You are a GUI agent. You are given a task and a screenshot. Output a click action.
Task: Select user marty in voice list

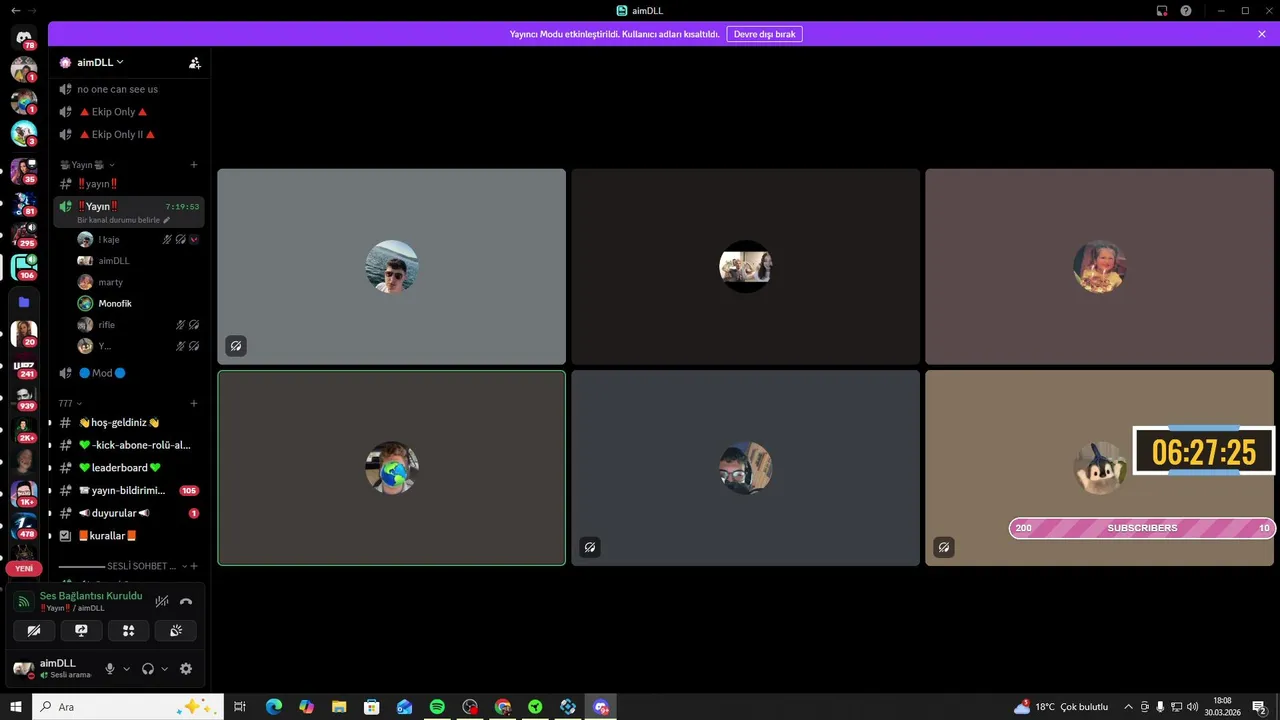pos(138,282)
